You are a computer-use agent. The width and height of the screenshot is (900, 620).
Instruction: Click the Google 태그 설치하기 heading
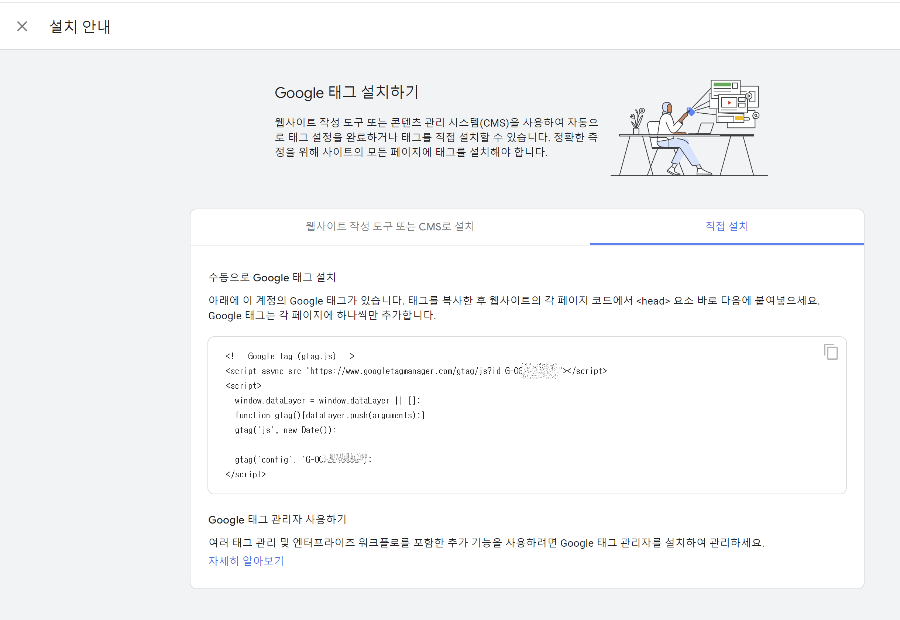(347, 92)
